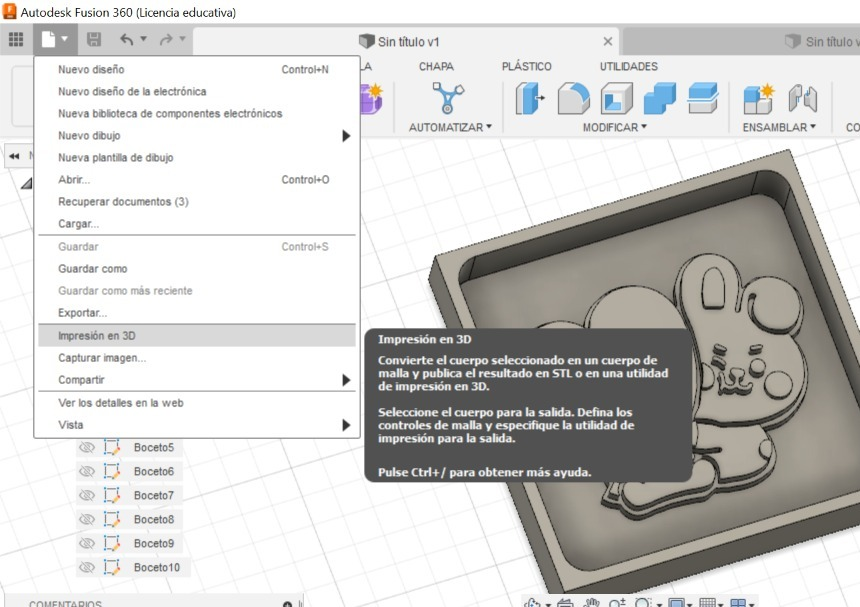The width and height of the screenshot is (860, 607).
Task: Select the Press Pull modify tool
Action: tap(530, 98)
